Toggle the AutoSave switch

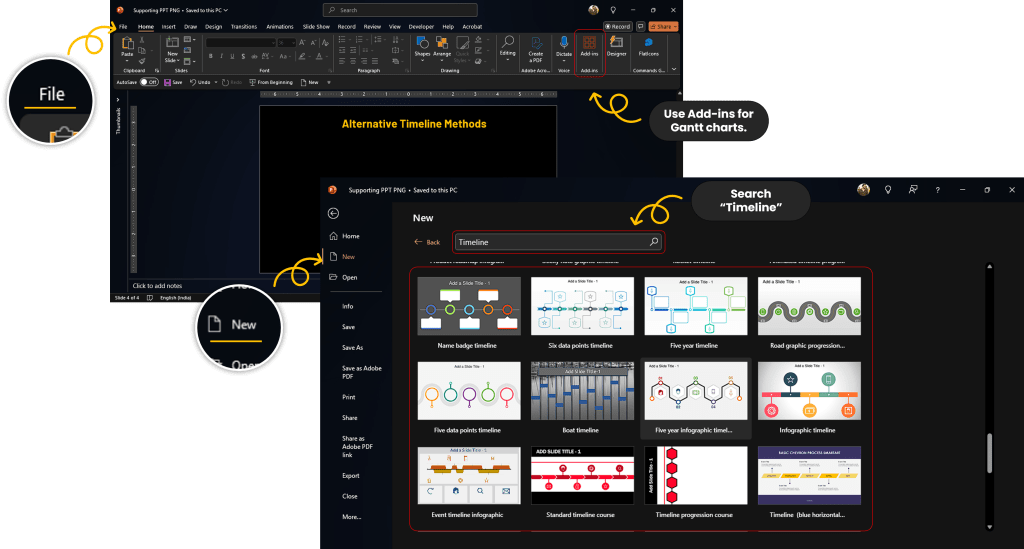click(x=147, y=82)
